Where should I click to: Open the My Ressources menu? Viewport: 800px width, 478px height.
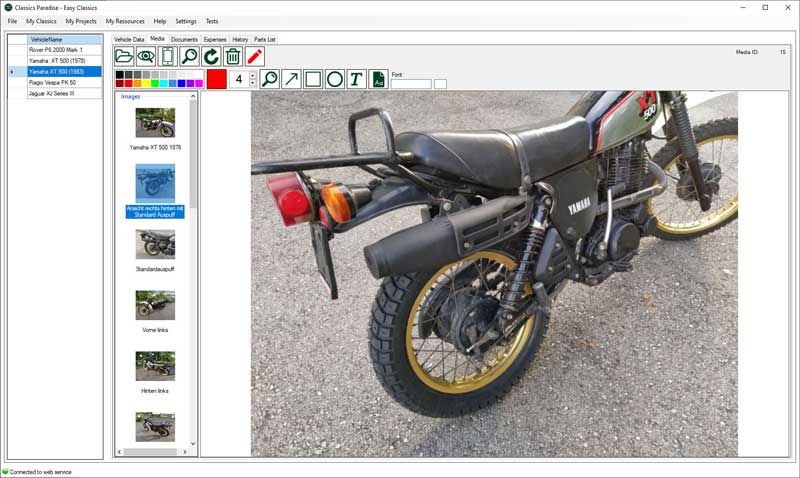pos(125,21)
